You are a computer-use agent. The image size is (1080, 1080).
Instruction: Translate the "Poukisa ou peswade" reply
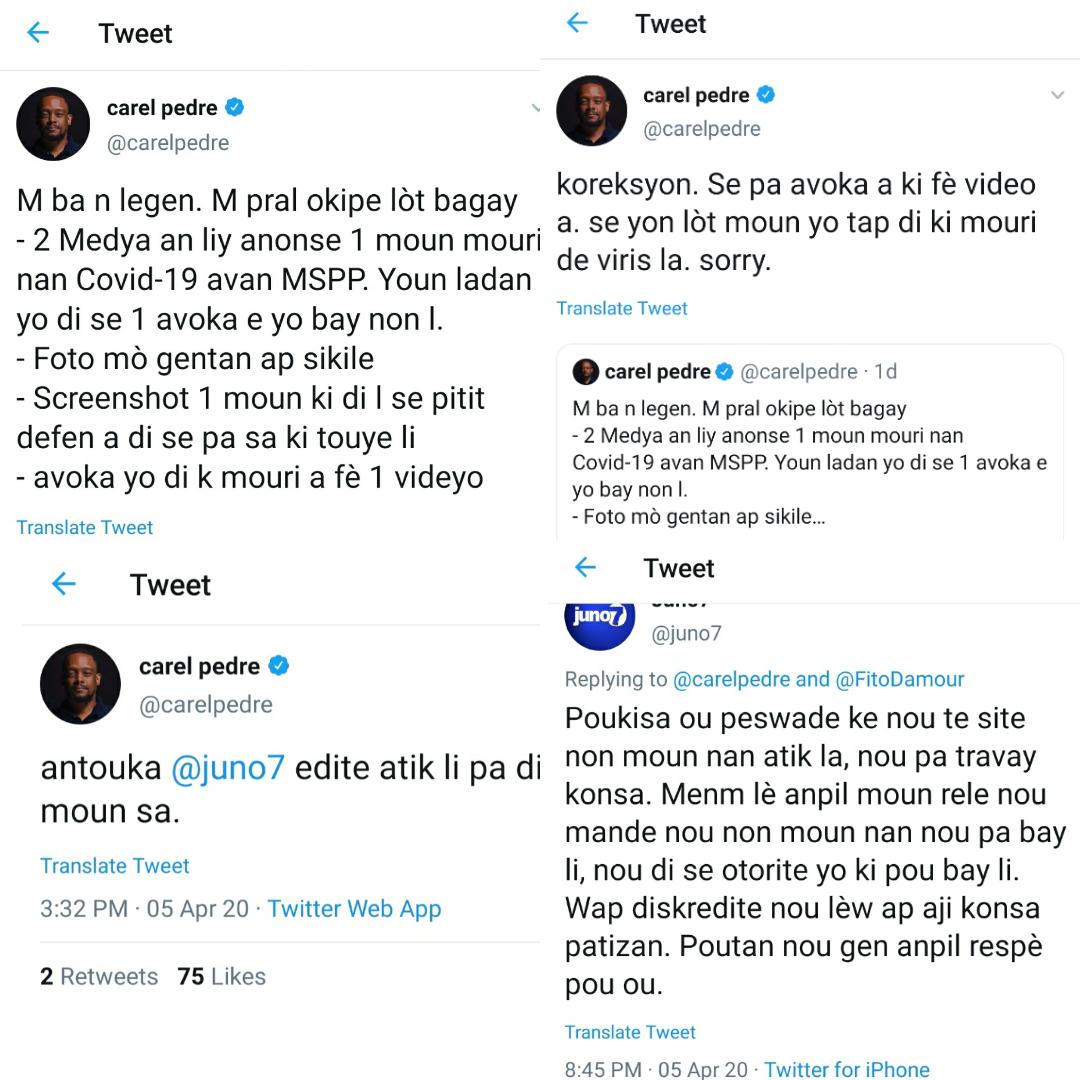(630, 1032)
